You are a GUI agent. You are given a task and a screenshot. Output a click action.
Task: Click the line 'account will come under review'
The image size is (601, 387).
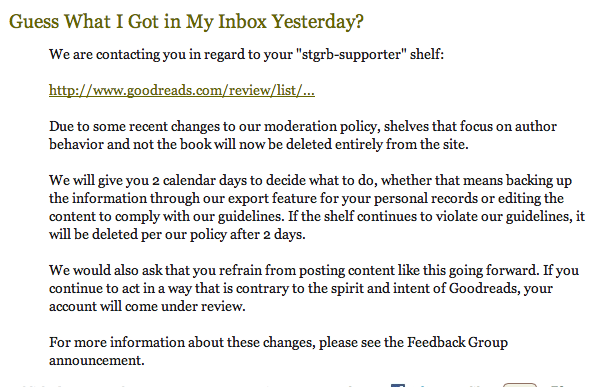coord(147,306)
